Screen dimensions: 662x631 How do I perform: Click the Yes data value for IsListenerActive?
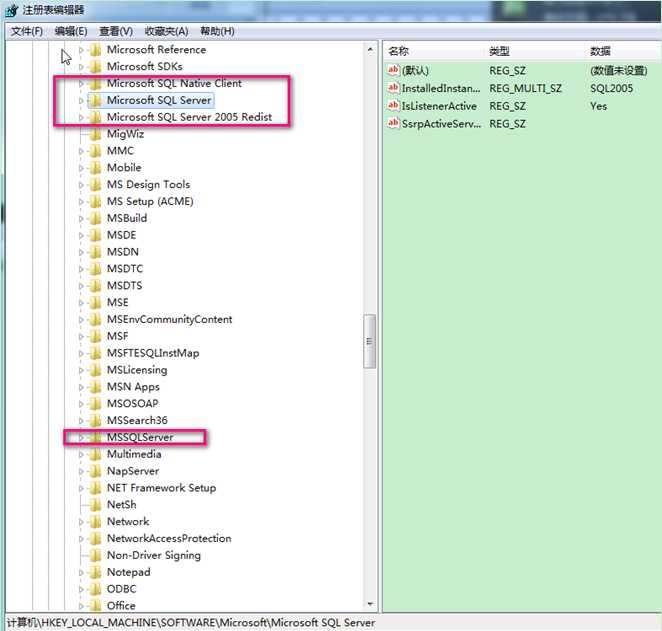click(598, 106)
